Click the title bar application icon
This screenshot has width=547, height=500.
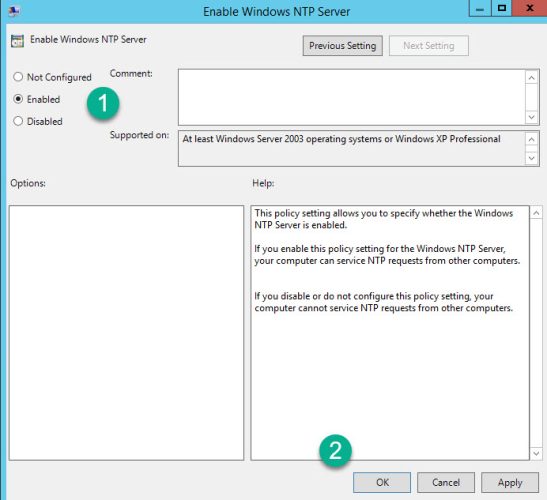click(14, 11)
